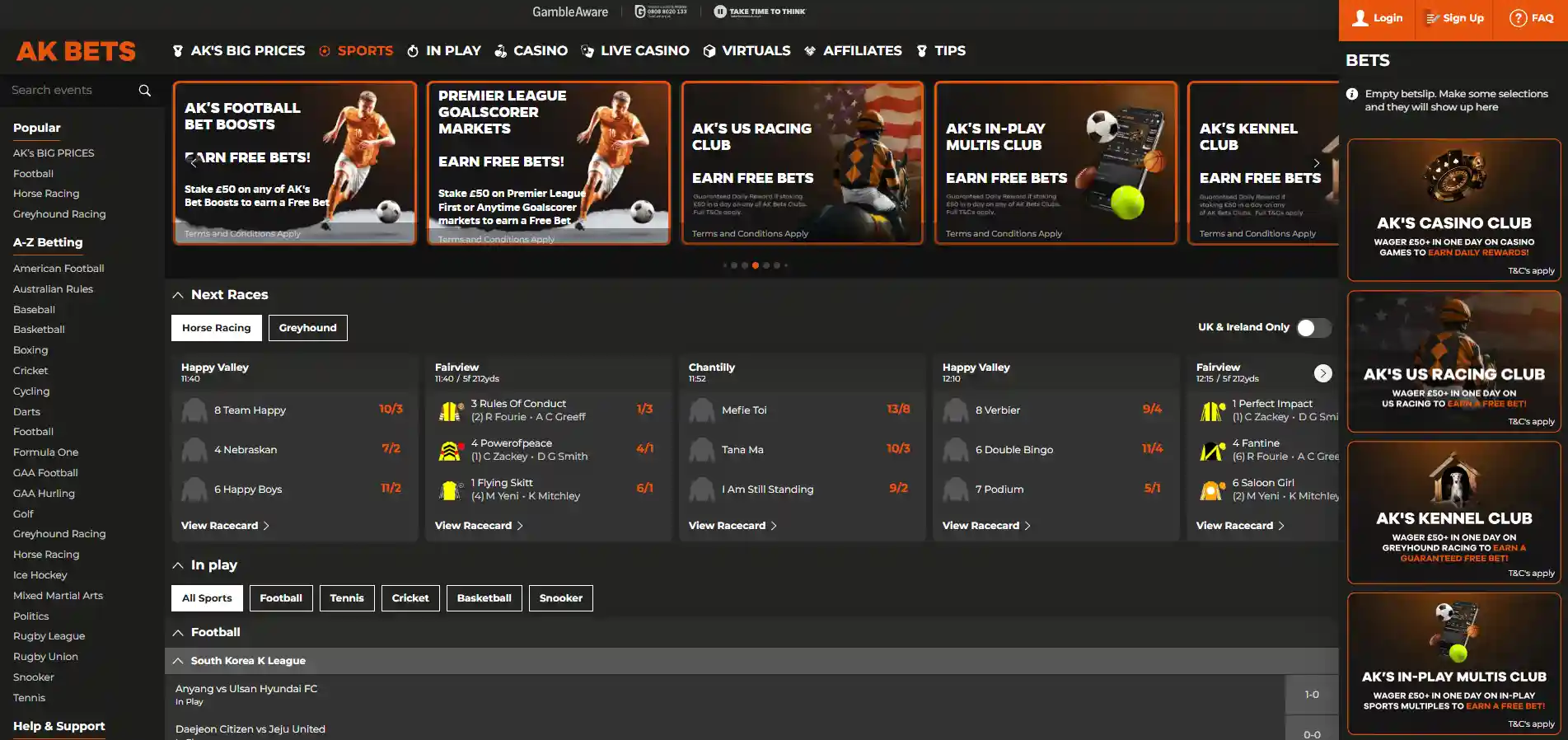Click the FAQ question mark icon
The width and height of the screenshot is (1568, 740).
tap(1518, 18)
